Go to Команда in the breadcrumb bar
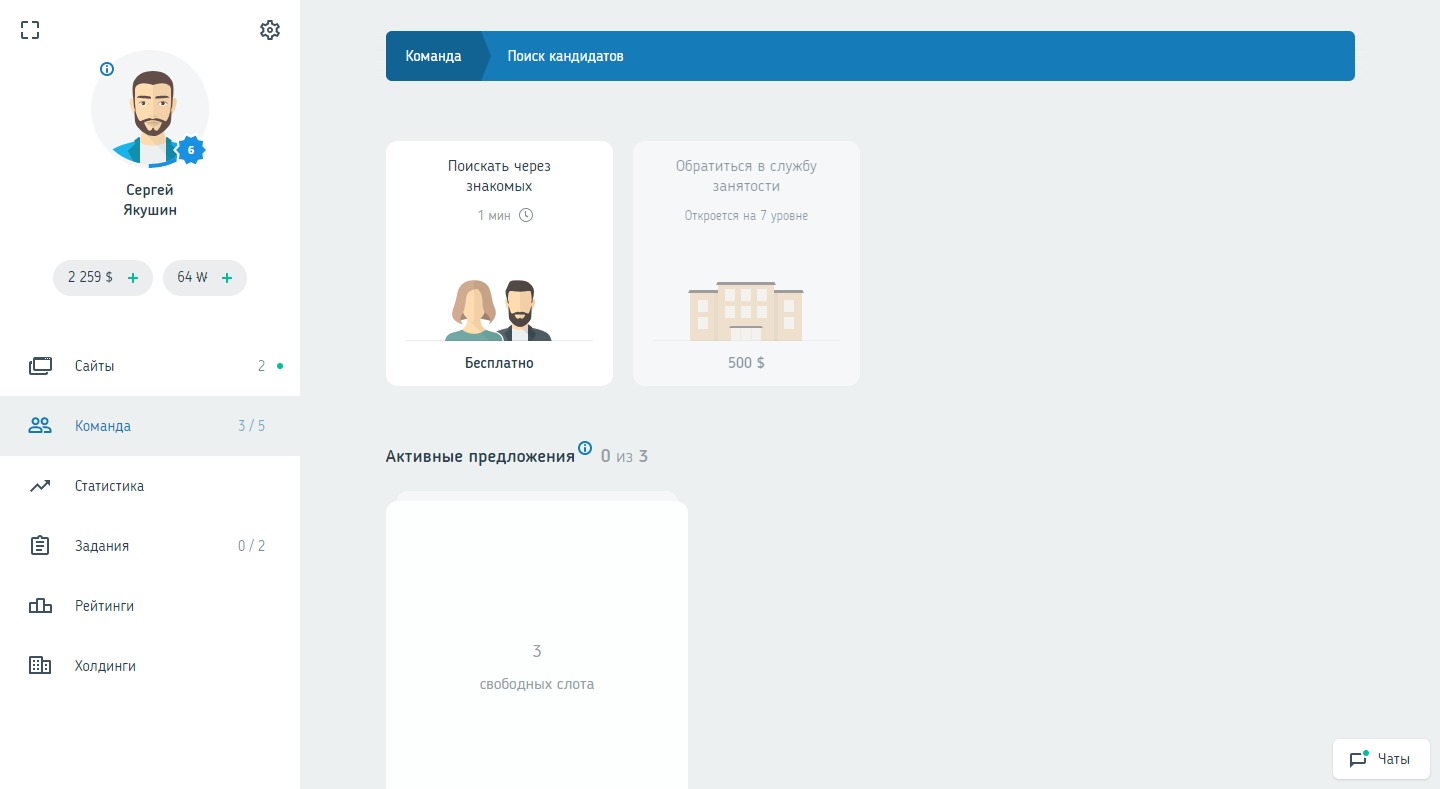Viewport: 1440px width, 789px height. tap(433, 56)
